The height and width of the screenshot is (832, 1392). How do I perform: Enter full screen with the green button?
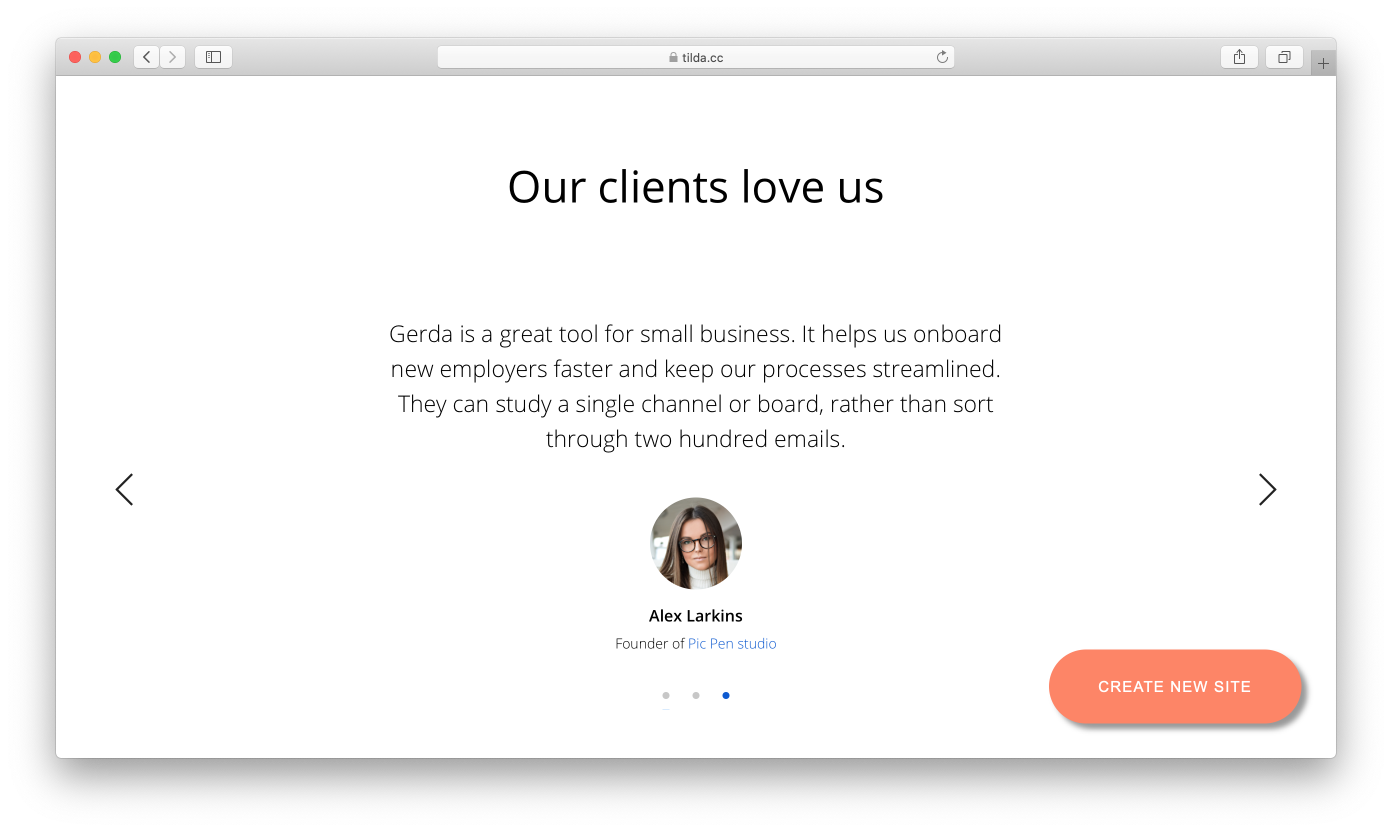[115, 57]
